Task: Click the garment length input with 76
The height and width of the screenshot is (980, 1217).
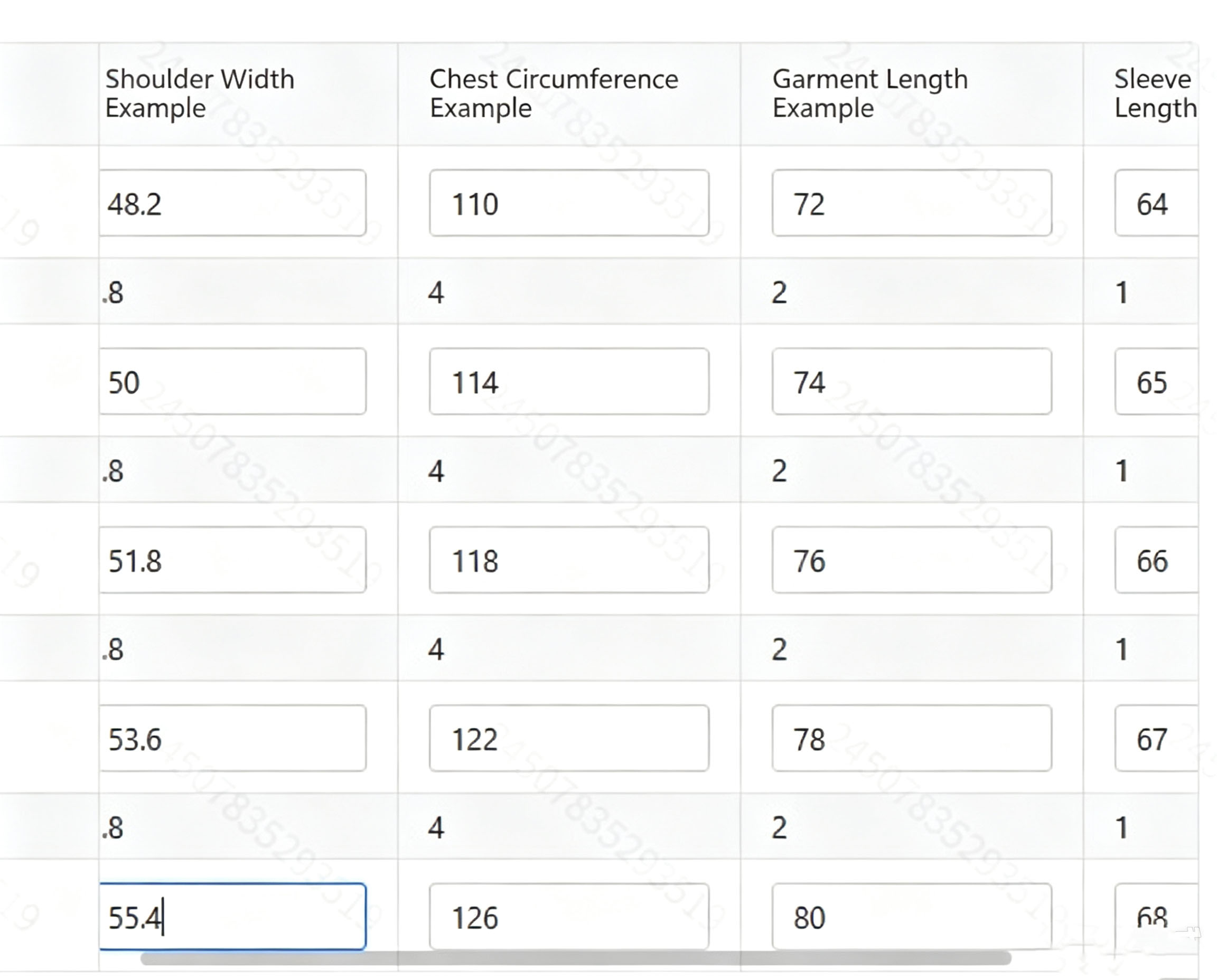Action: point(912,560)
